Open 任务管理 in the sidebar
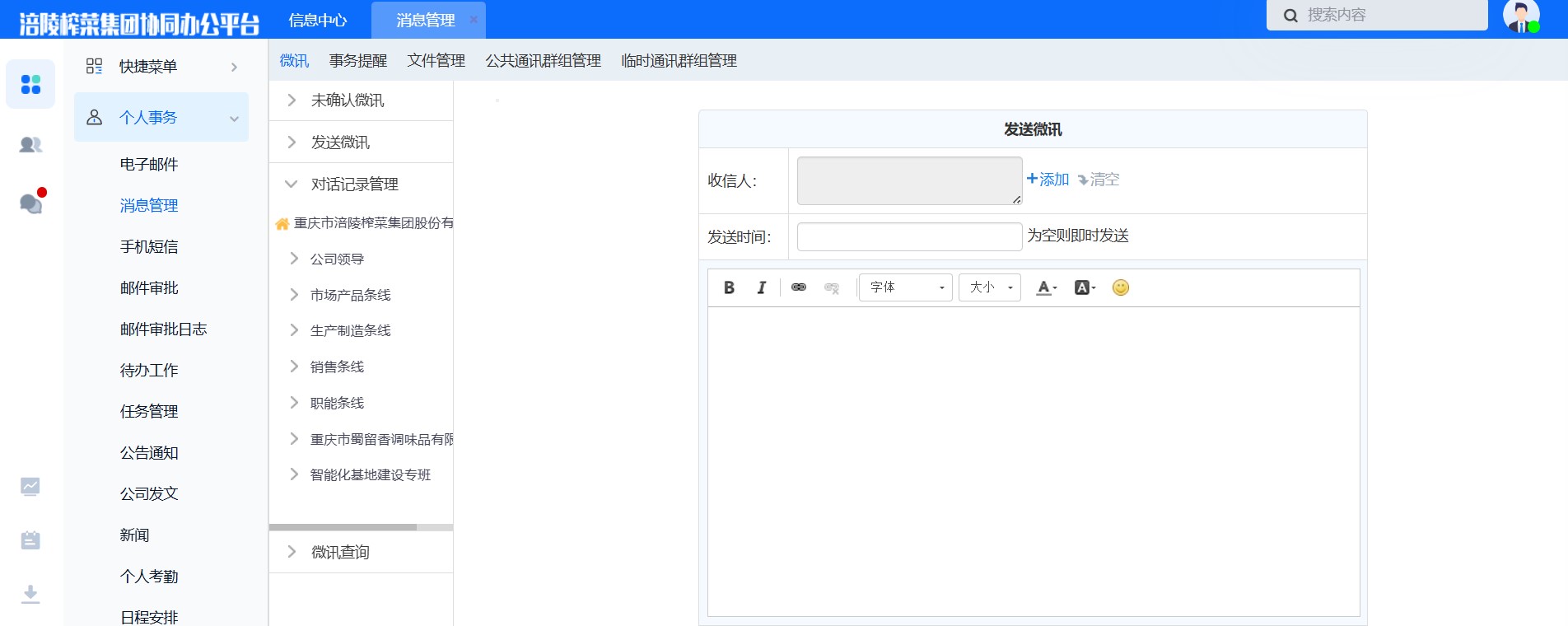Screen dimensions: 1568x626 click(149, 412)
